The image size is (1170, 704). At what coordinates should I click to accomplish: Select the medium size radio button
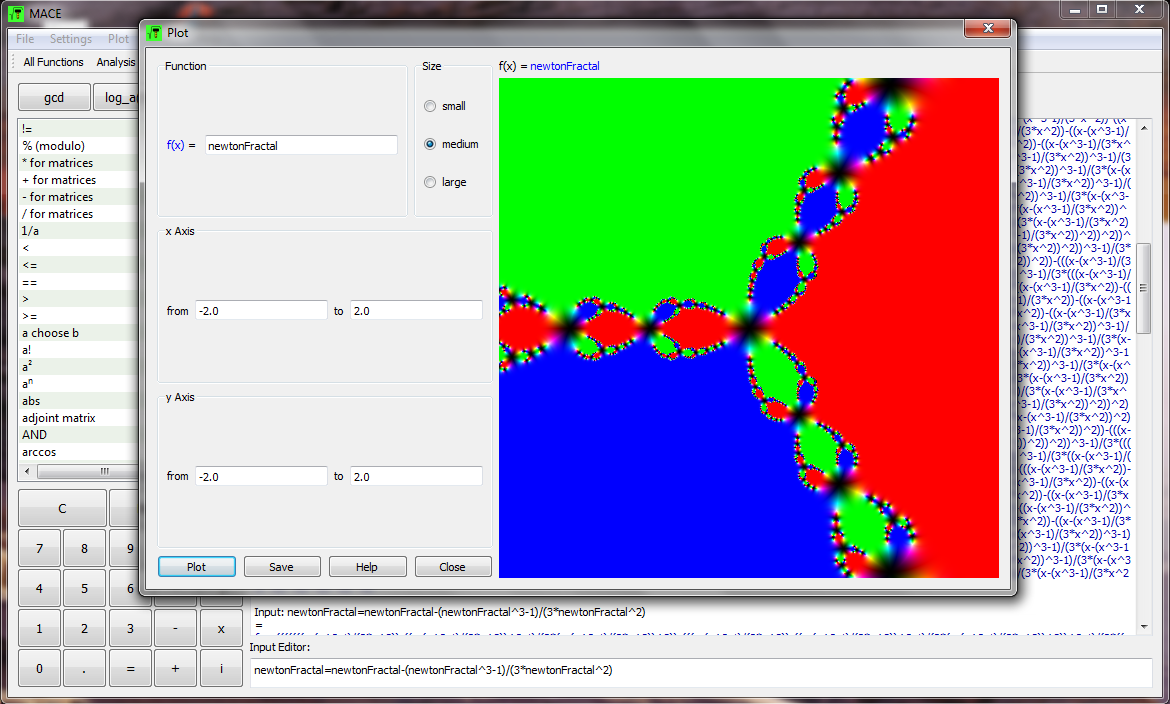coord(430,144)
